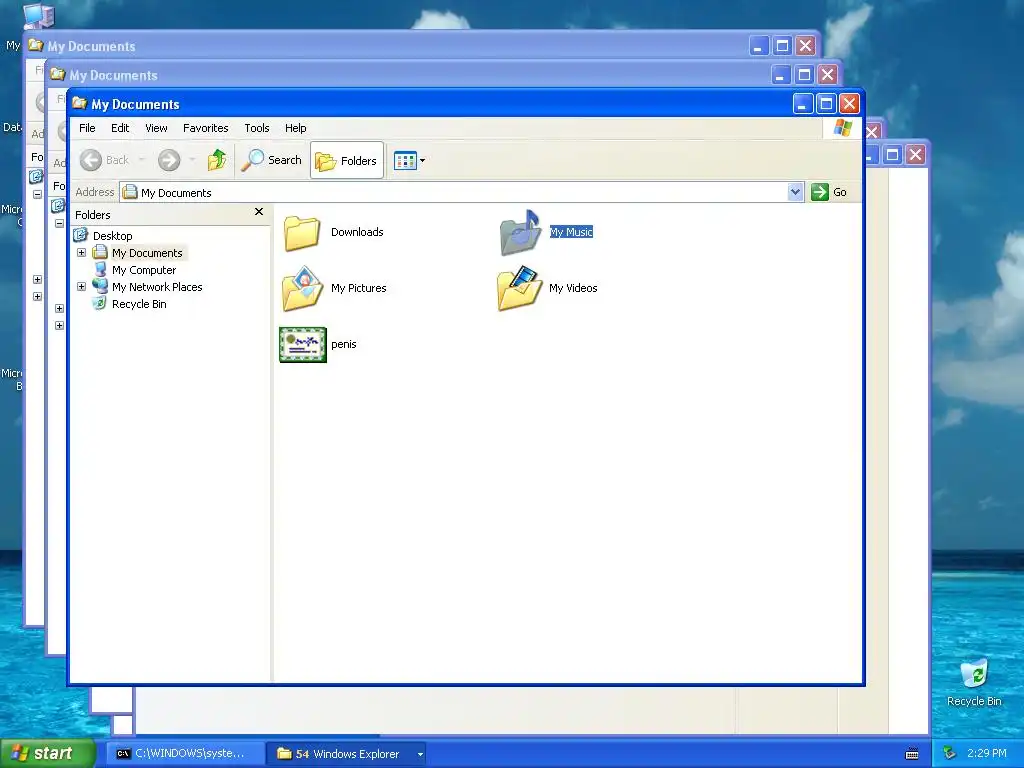Image resolution: width=1024 pixels, height=768 pixels.
Task: Click the My Pictures folder label
Action: [x=359, y=288]
